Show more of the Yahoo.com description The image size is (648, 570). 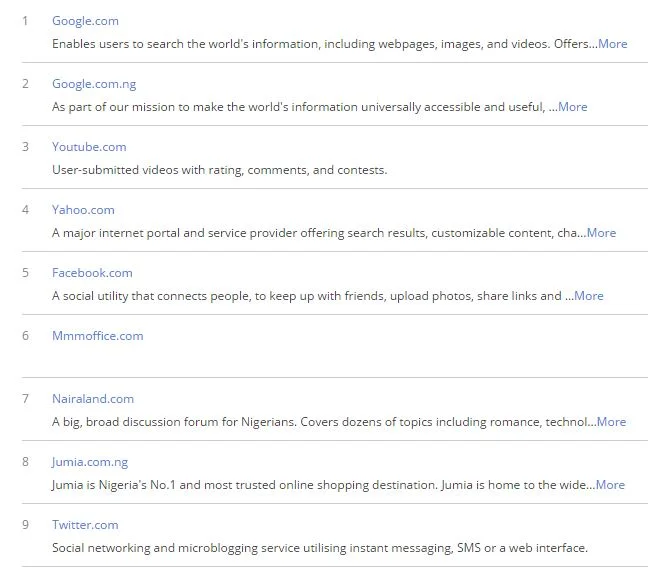tap(601, 233)
